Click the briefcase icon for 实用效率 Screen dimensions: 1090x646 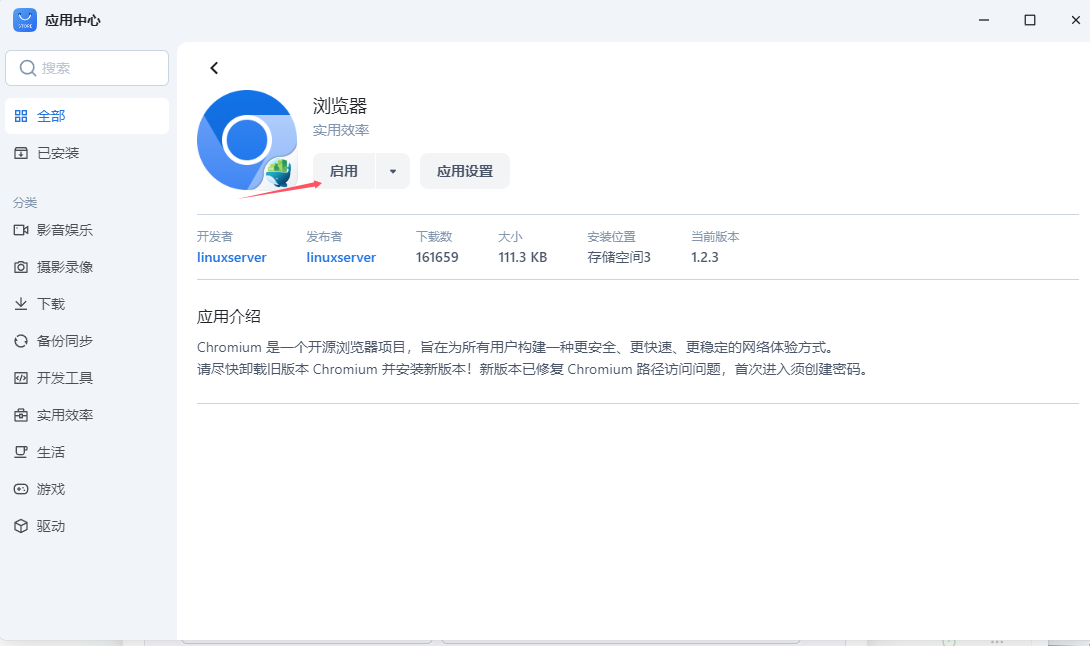click(x=21, y=415)
